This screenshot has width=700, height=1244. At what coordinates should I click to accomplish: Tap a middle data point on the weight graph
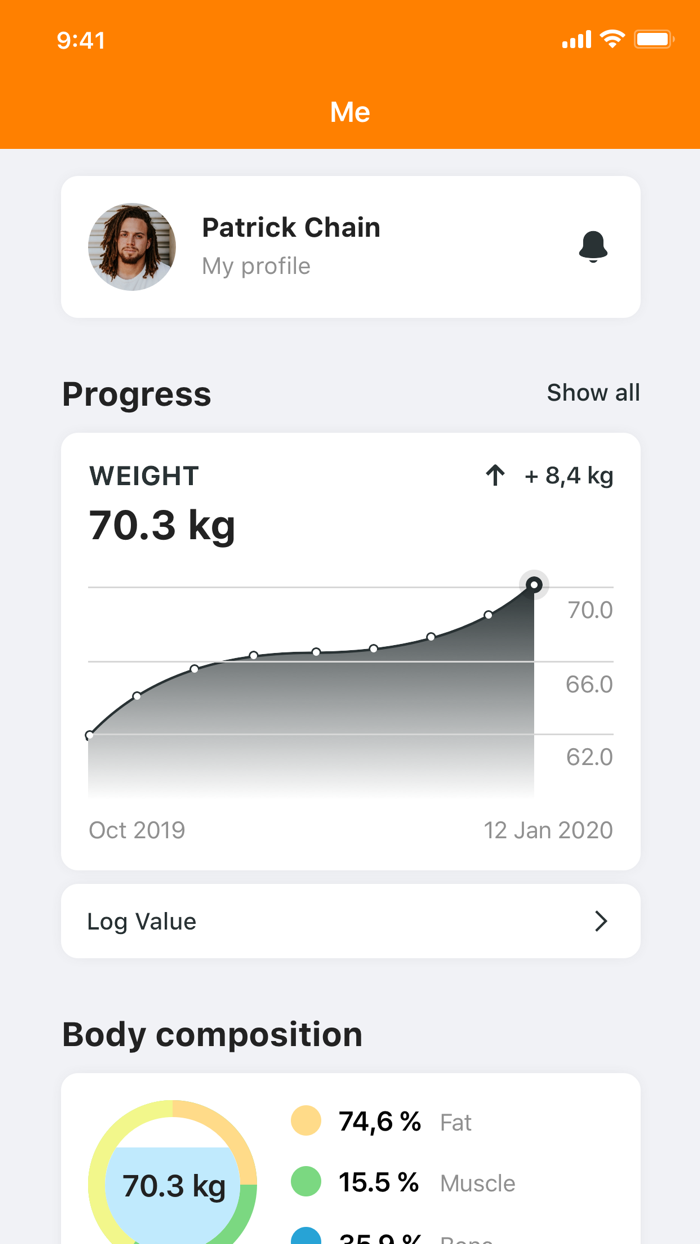tap(316, 651)
